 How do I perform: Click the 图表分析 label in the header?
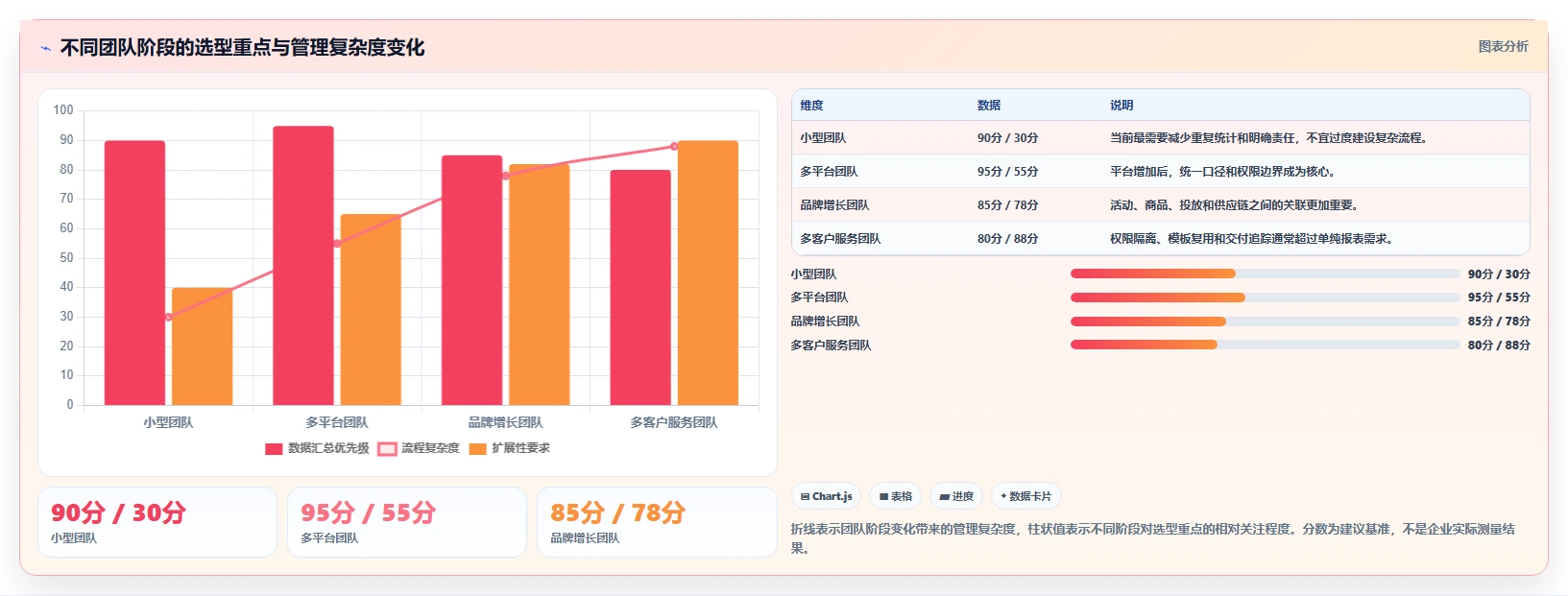click(x=1503, y=46)
